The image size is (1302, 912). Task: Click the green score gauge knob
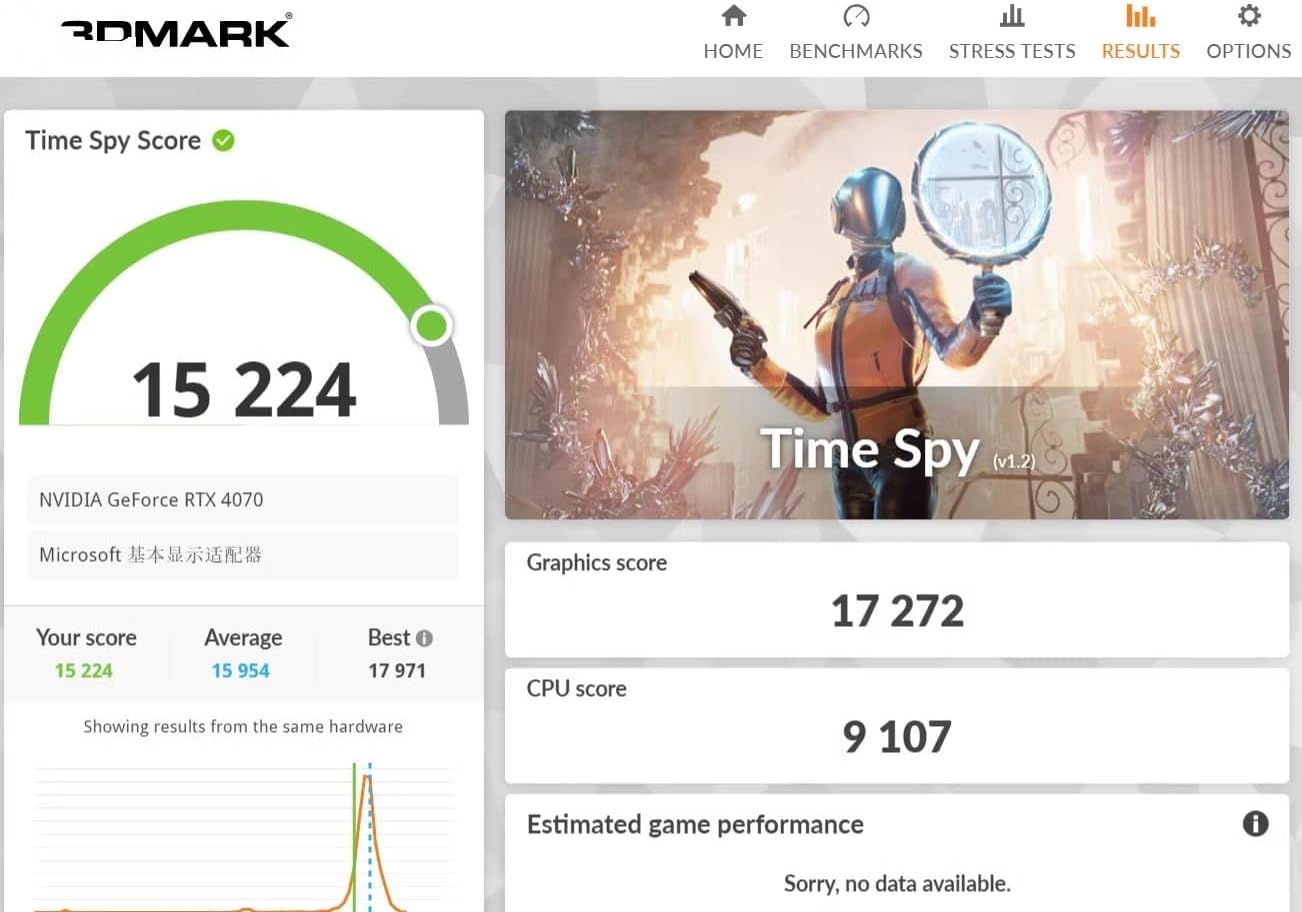[432, 326]
